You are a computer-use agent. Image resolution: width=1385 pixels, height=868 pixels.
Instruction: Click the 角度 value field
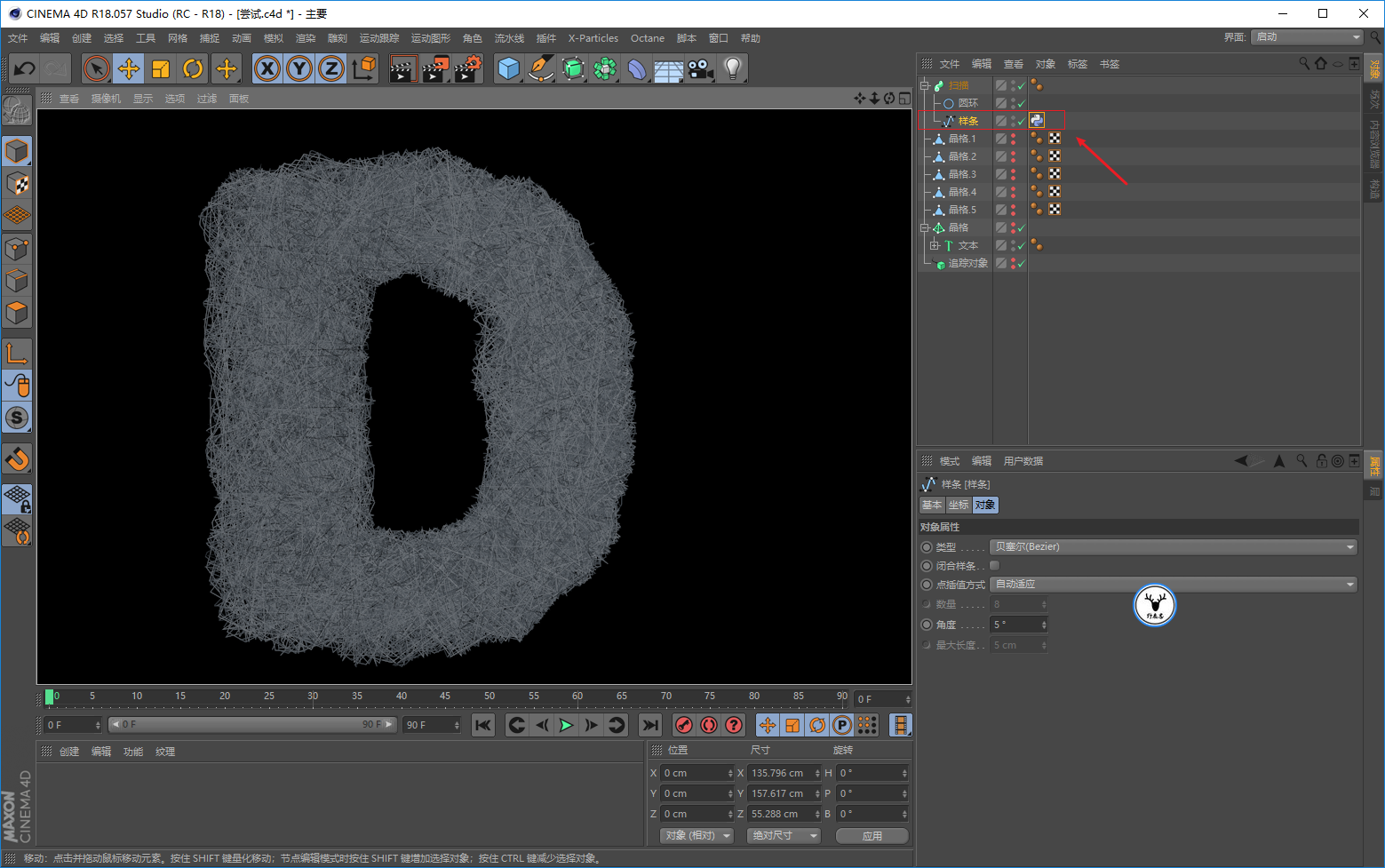(1019, 625)
